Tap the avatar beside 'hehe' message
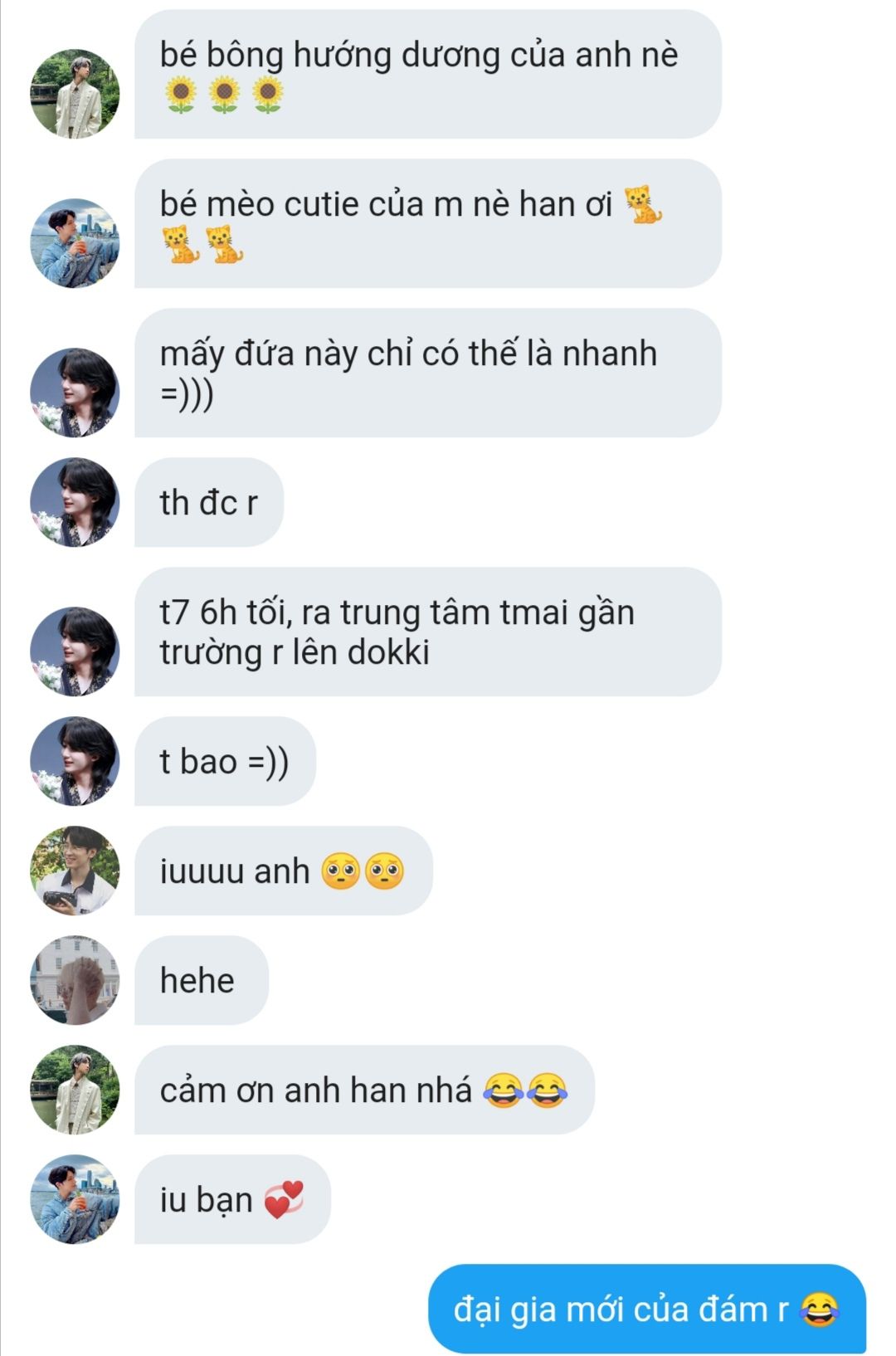 [75, 980]
